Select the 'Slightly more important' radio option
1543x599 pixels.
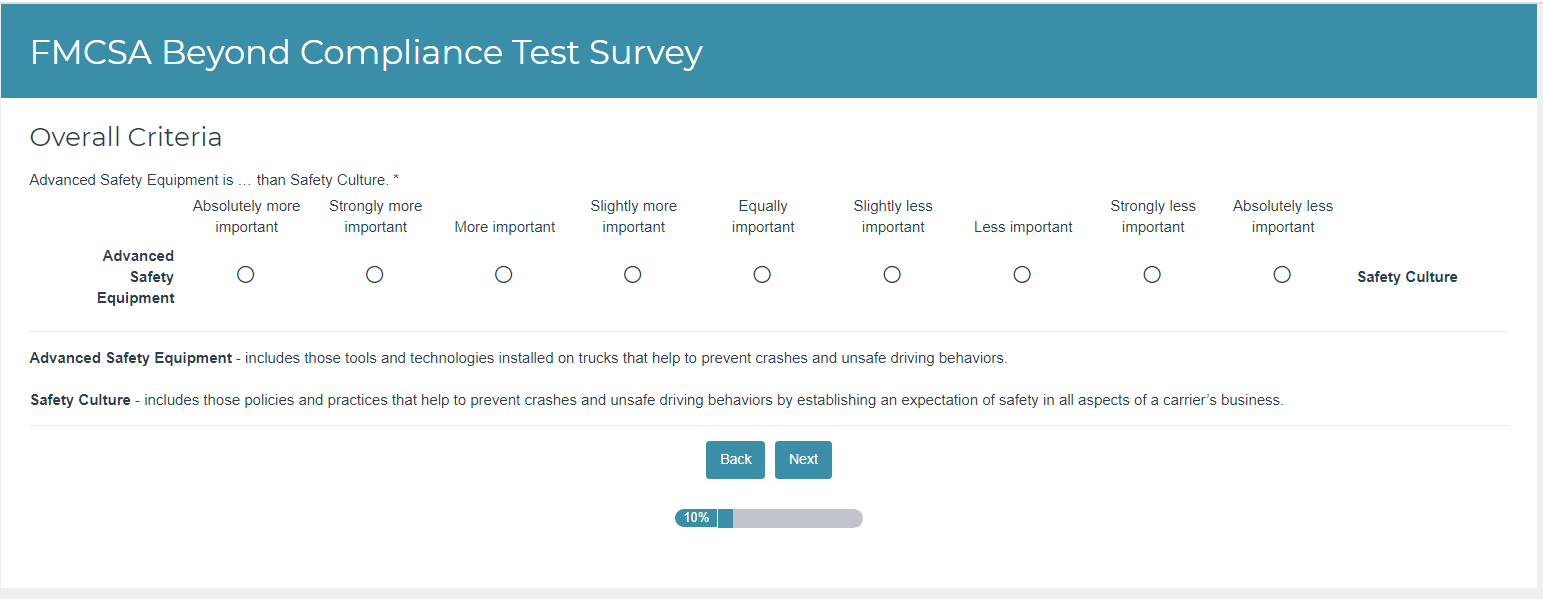click(x=633, y=275)
